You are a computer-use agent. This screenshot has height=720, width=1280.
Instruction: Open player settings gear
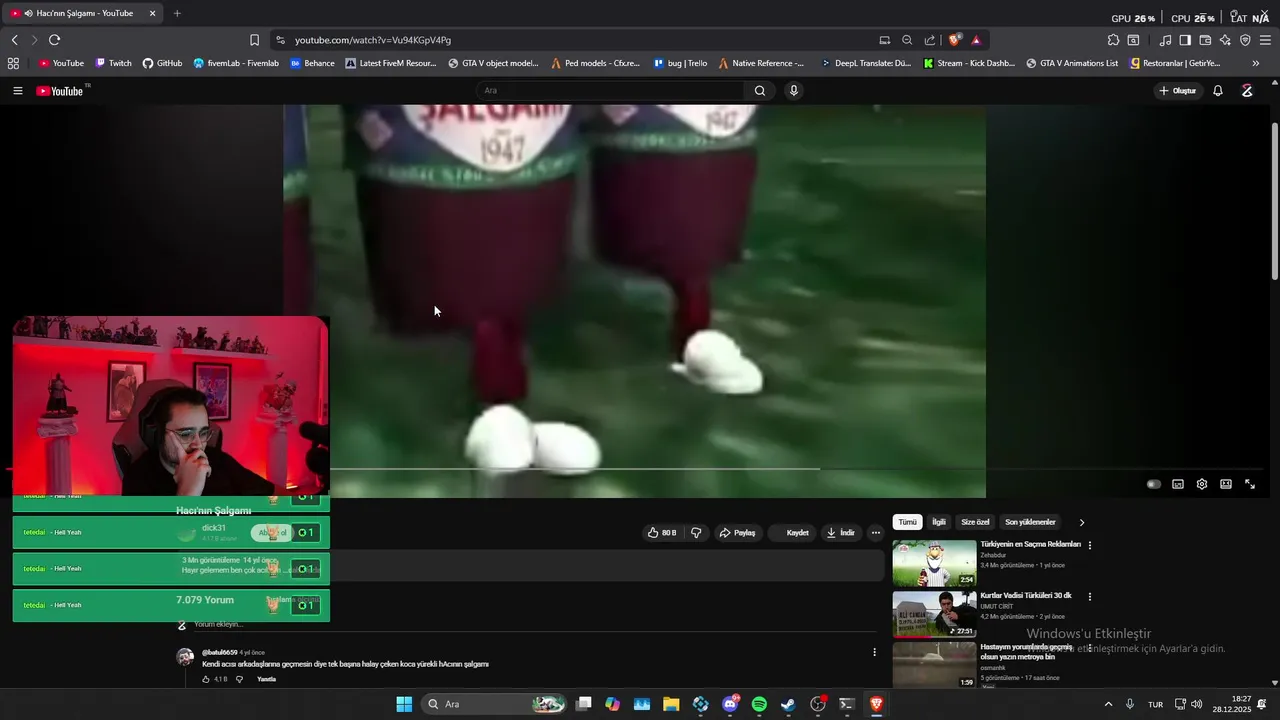[x=1202, y=484]
